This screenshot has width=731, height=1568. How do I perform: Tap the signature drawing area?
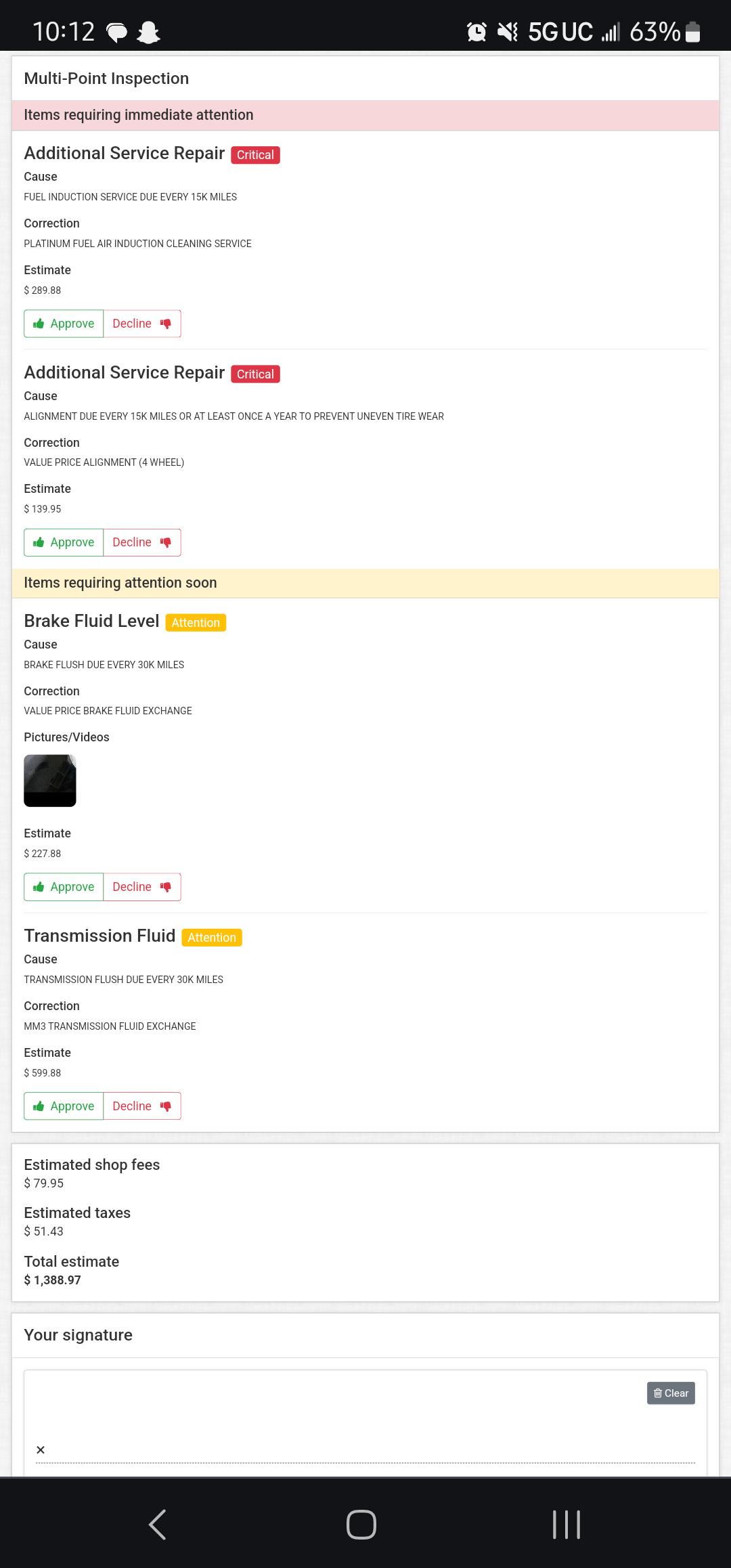coord(365,1422)
